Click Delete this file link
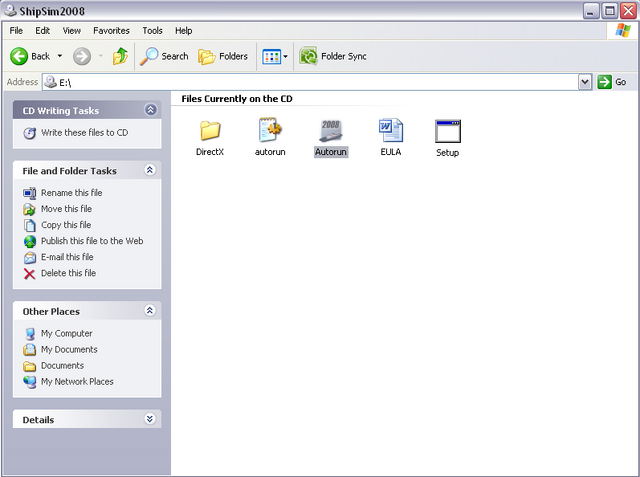The image size is (640, 477). pyautogui.click(x=68, y=273)
